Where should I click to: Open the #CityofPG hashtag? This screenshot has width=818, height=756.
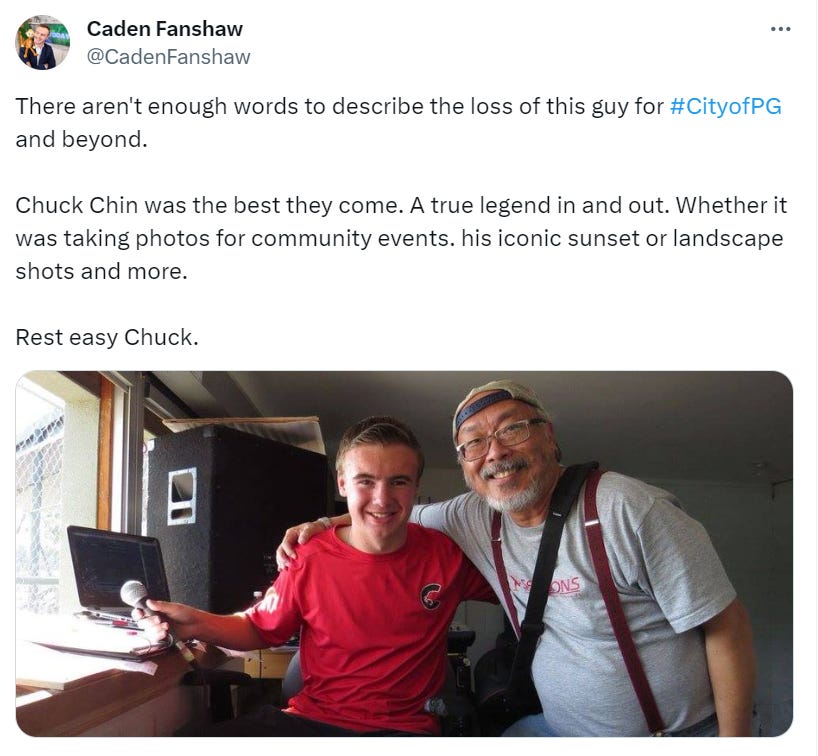click(x=725, y=106)
